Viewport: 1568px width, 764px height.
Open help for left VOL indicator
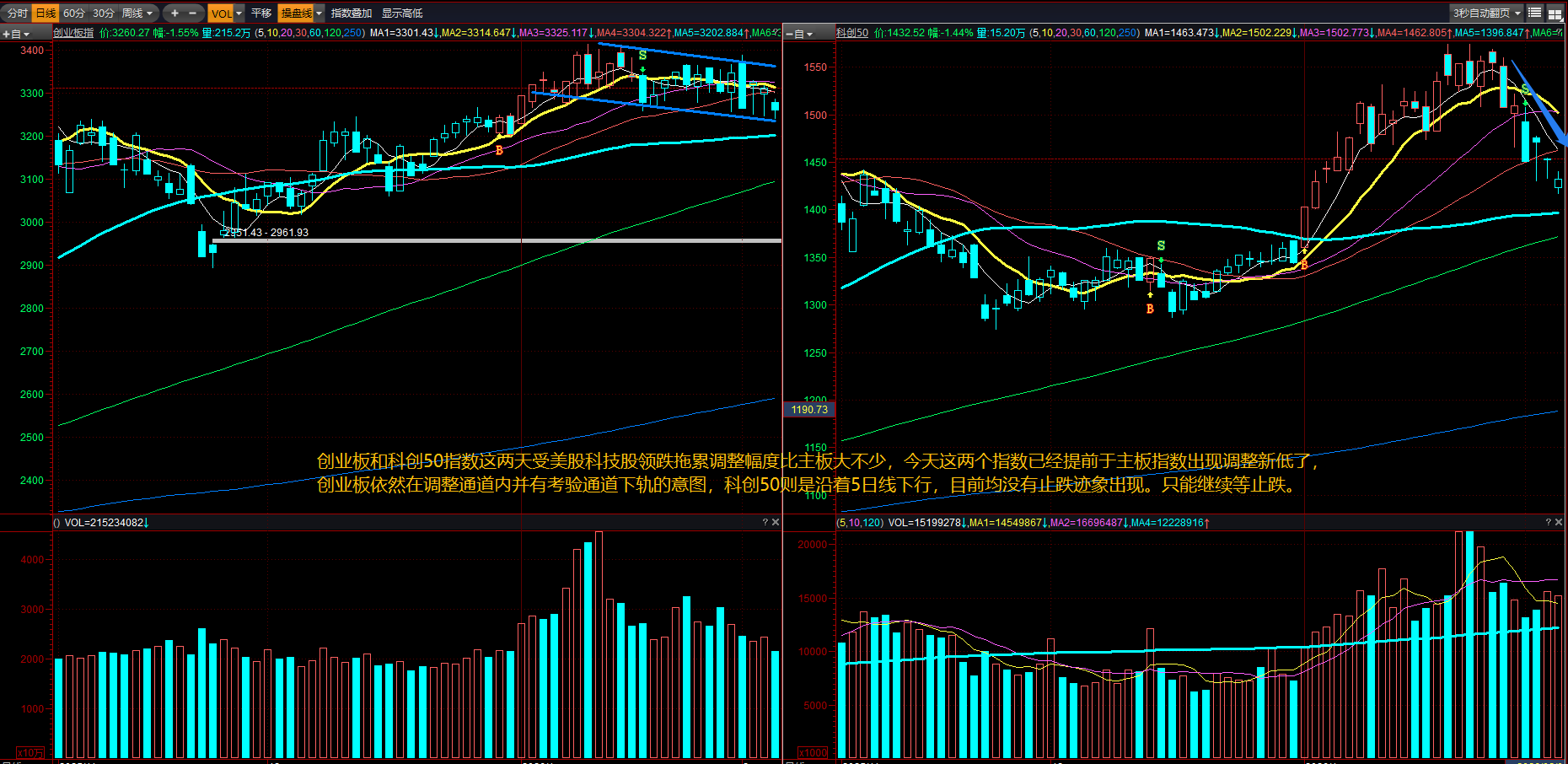tap(765, 522)
